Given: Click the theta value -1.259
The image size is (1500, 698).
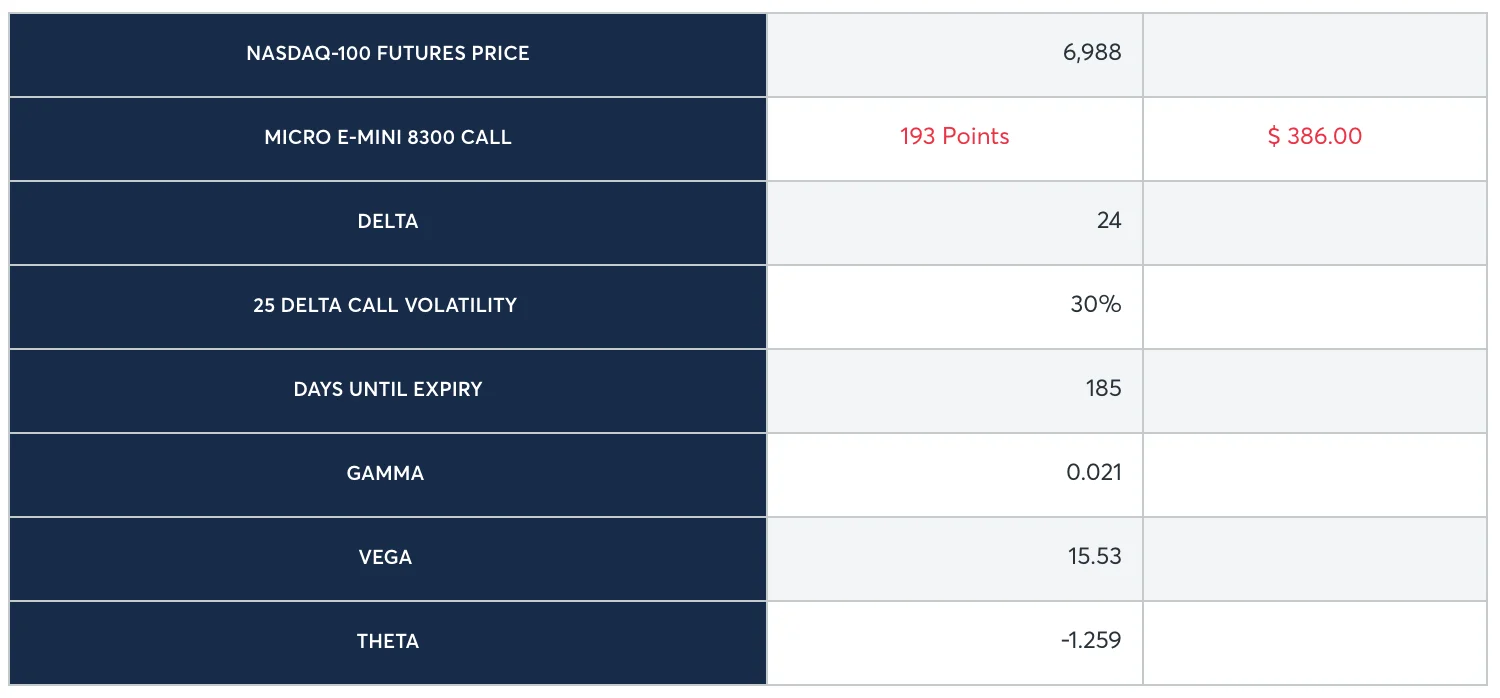Looking at the screenshot, I should (x=1091, y=641).
